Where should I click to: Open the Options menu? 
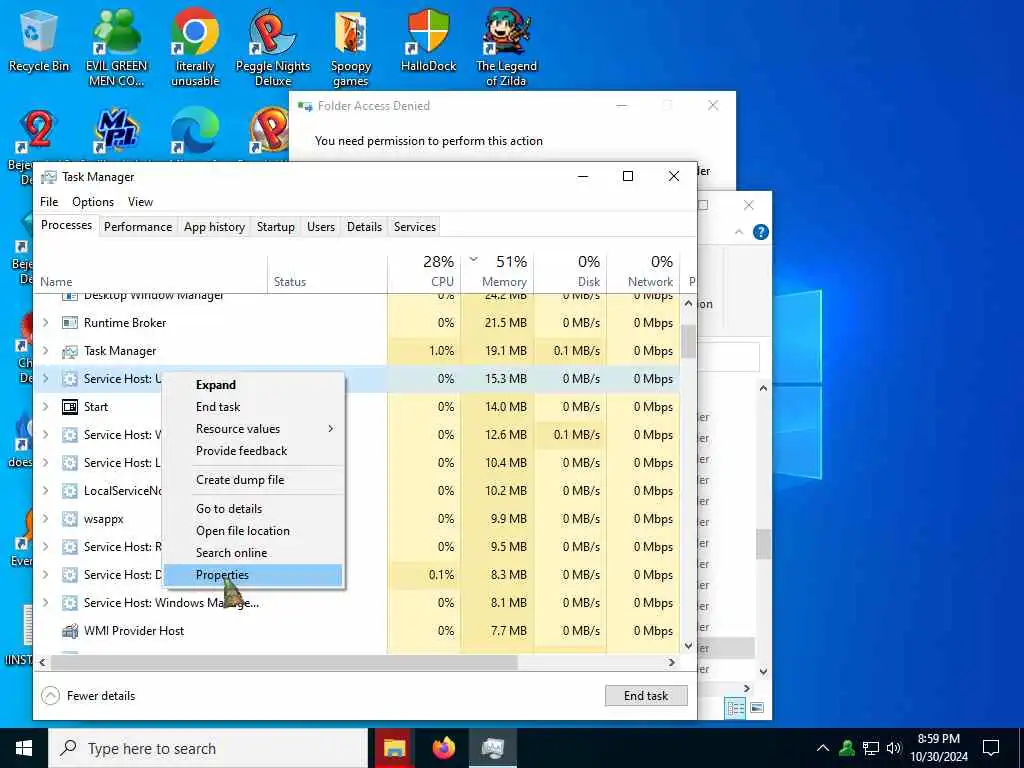[93, 202]
